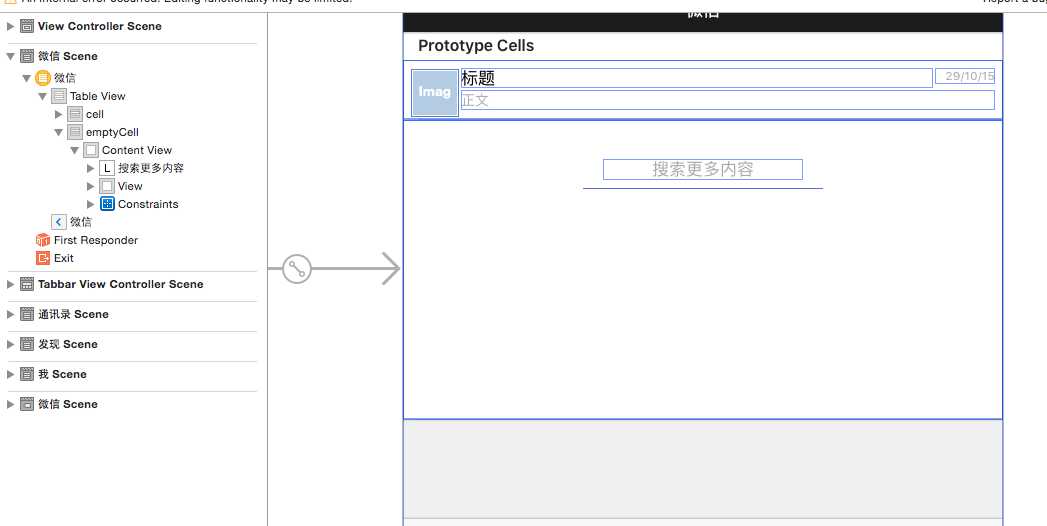Click the icon beside the cell row
This screenshot has width=1047, height=526.
pos(75,114)
